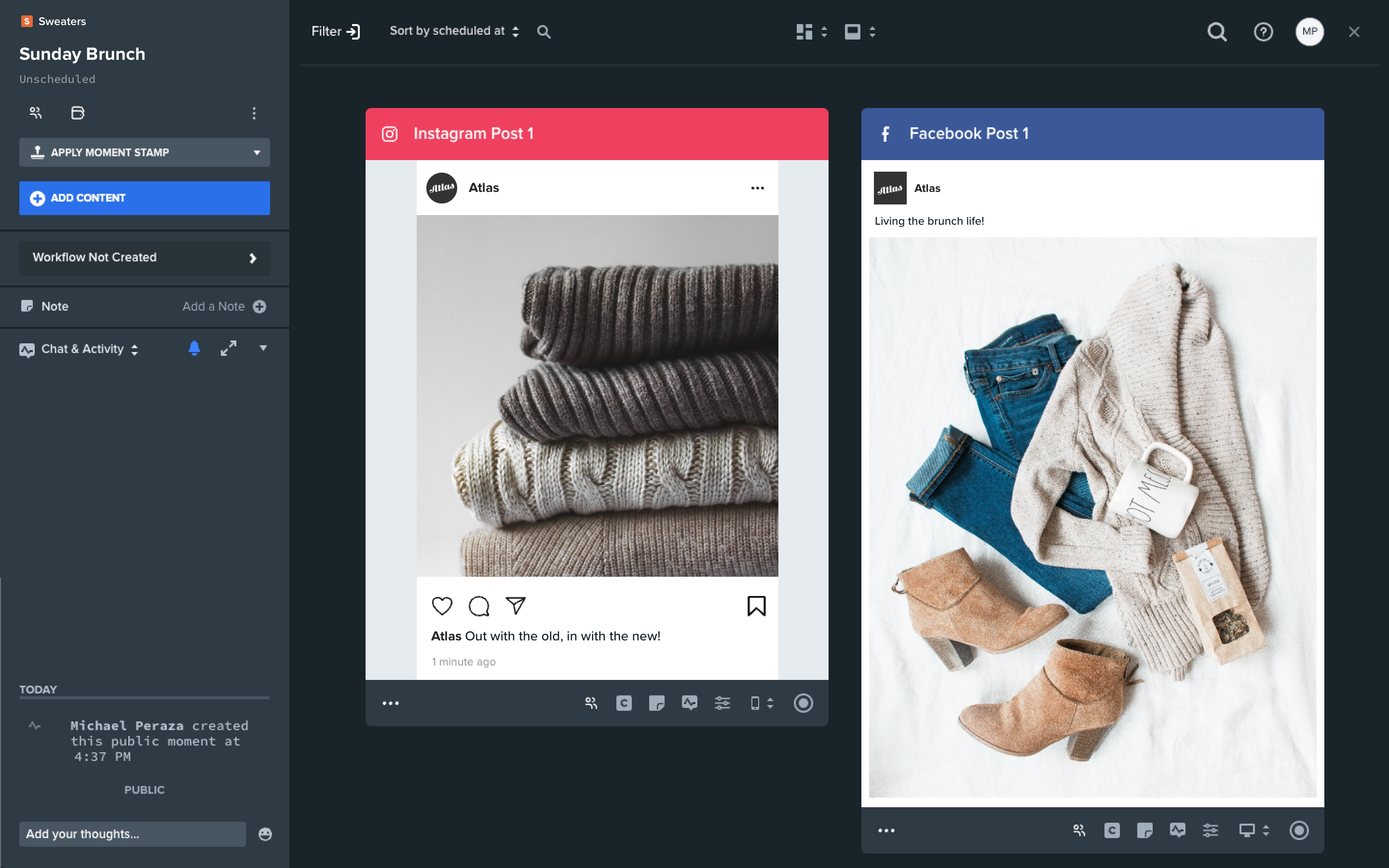Image resolution: width=1389 pixels, height=868 pixels.
Task: Select the Sunday Brunch menu item
Action: [x=83, y=54]
